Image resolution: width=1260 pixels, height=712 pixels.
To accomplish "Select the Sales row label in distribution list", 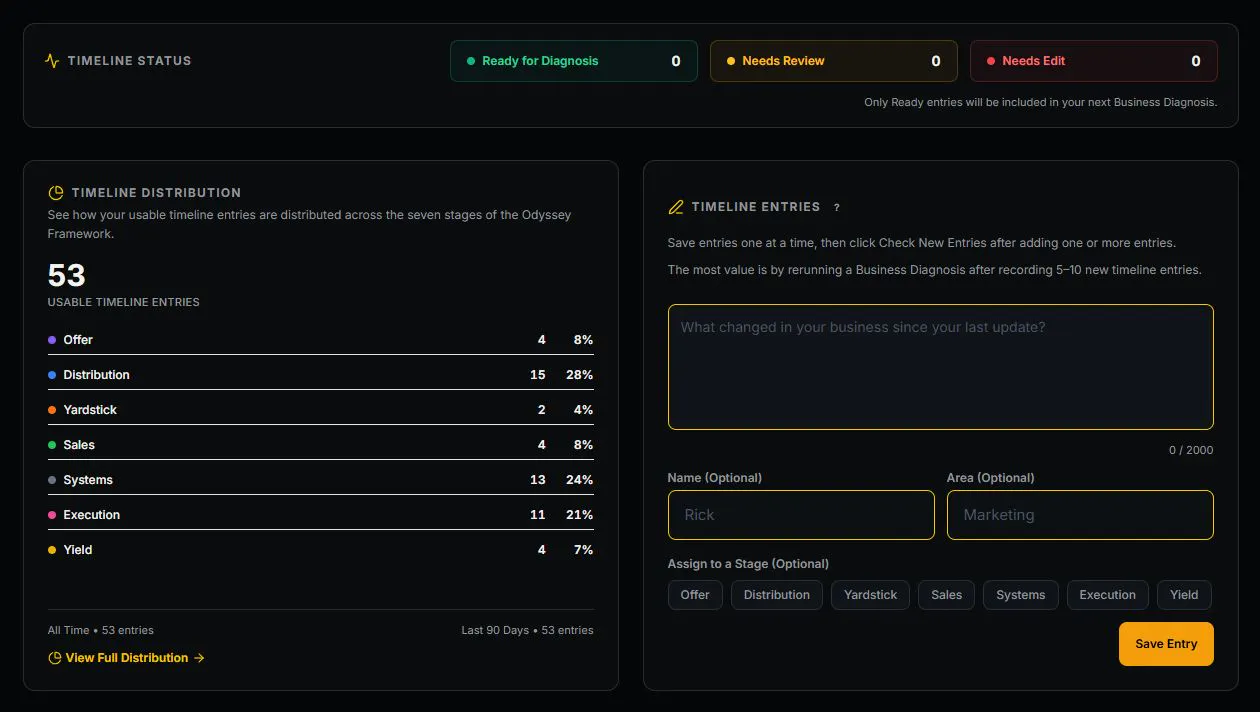I will tap(79, 445).
